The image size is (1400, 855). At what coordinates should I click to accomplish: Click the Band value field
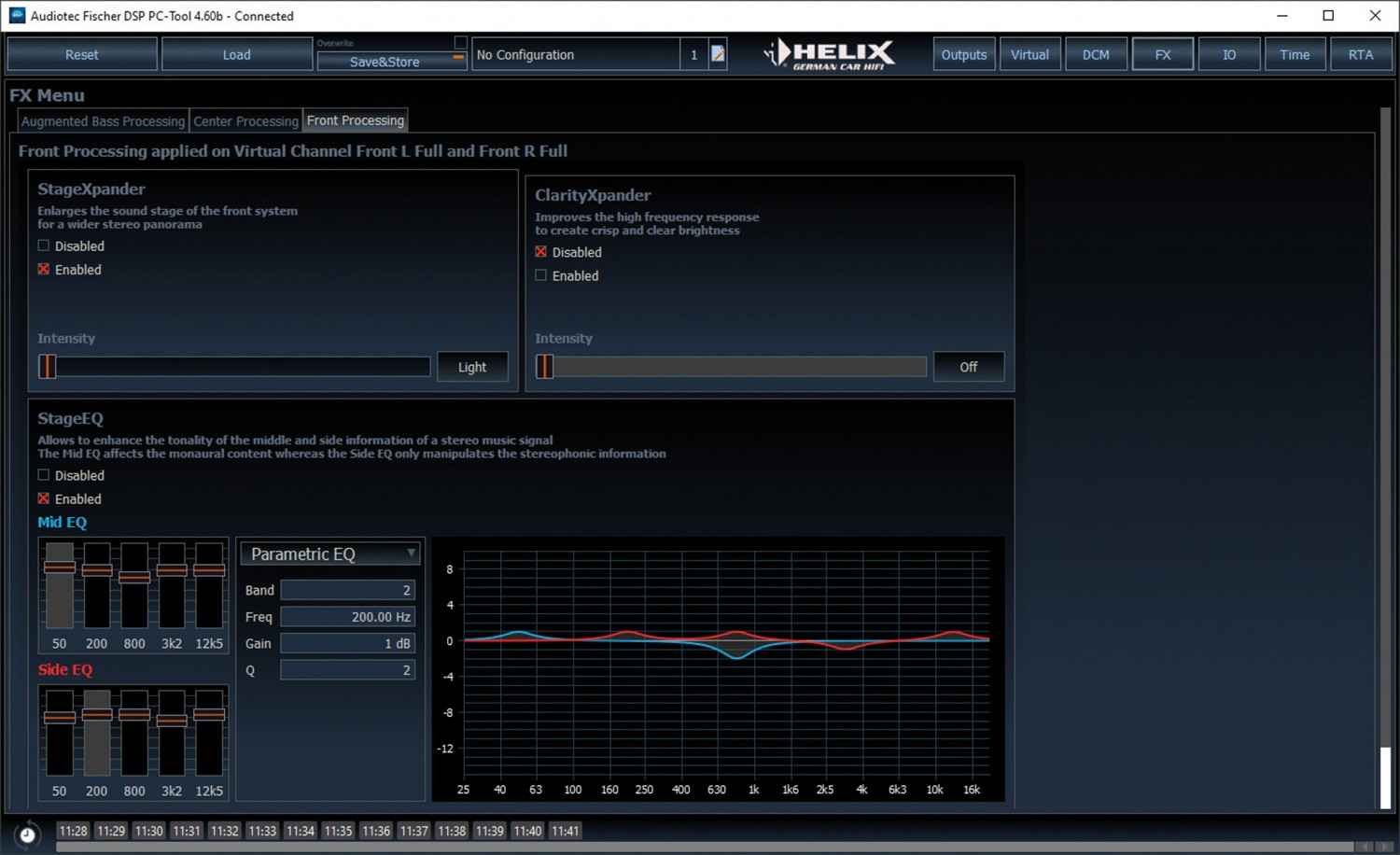(347, 590)
